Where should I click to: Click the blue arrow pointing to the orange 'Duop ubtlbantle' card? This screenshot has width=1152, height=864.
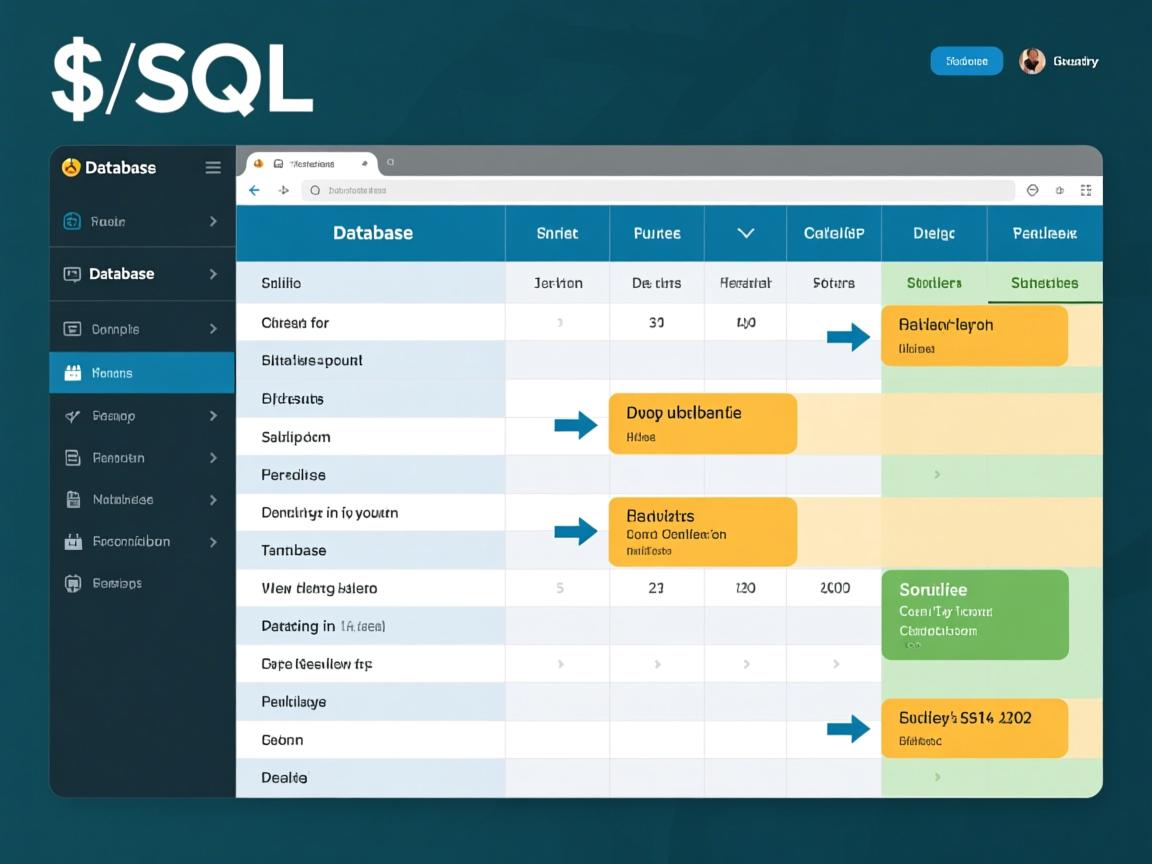[x=575, y=425]
